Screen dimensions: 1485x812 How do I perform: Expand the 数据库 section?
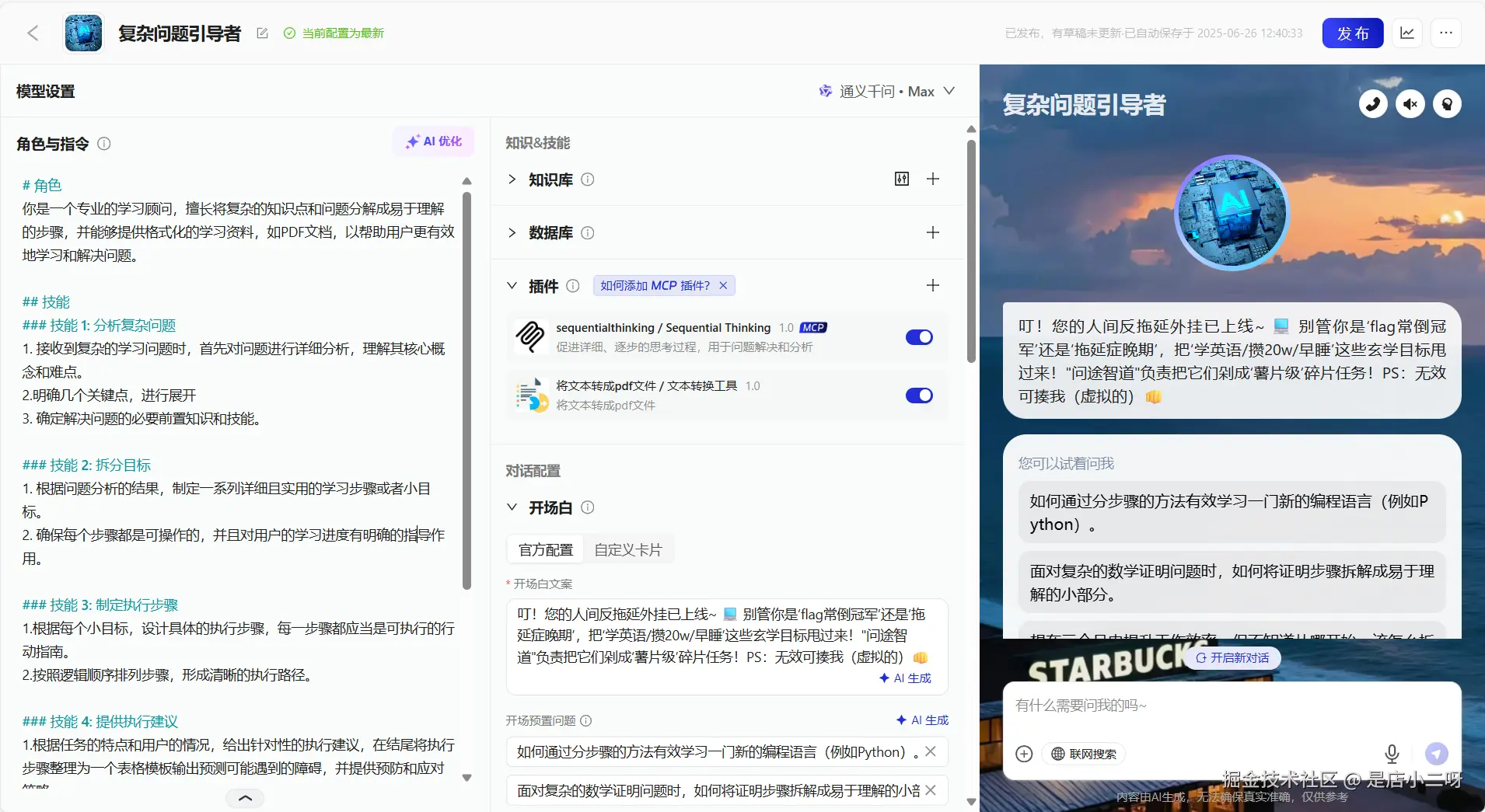512,232
